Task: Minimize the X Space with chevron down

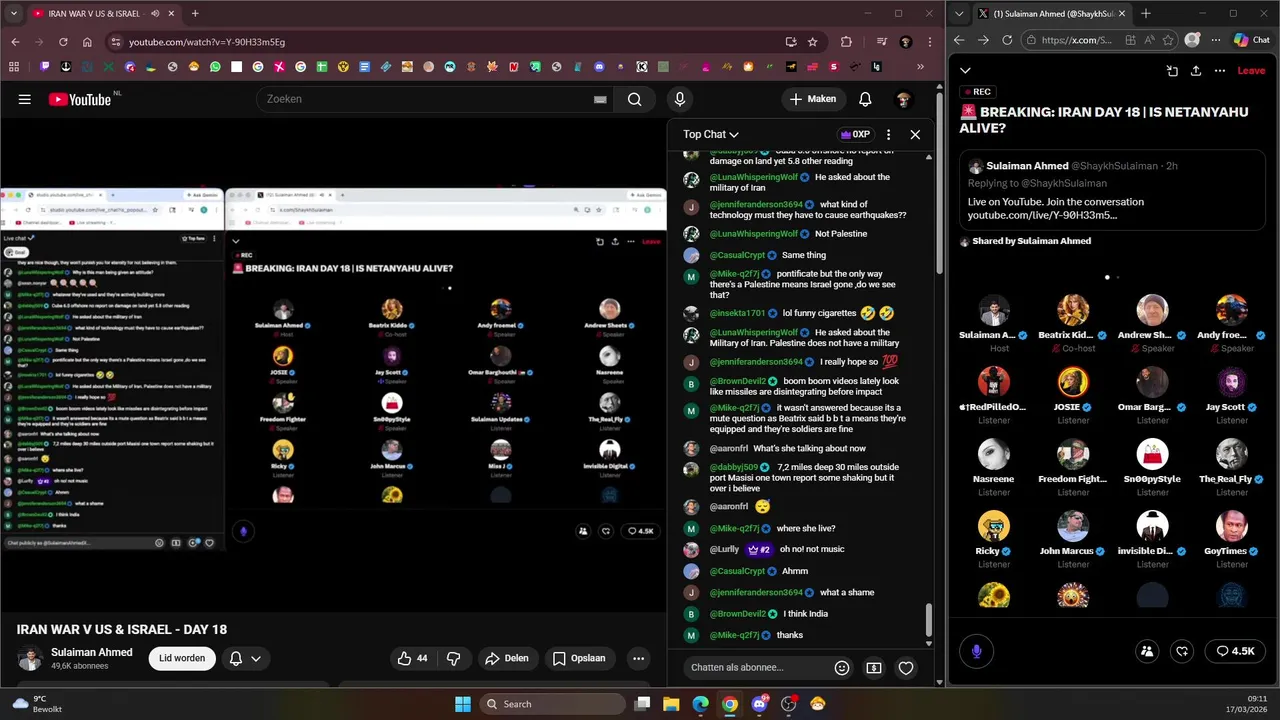Action: point(965,70)
